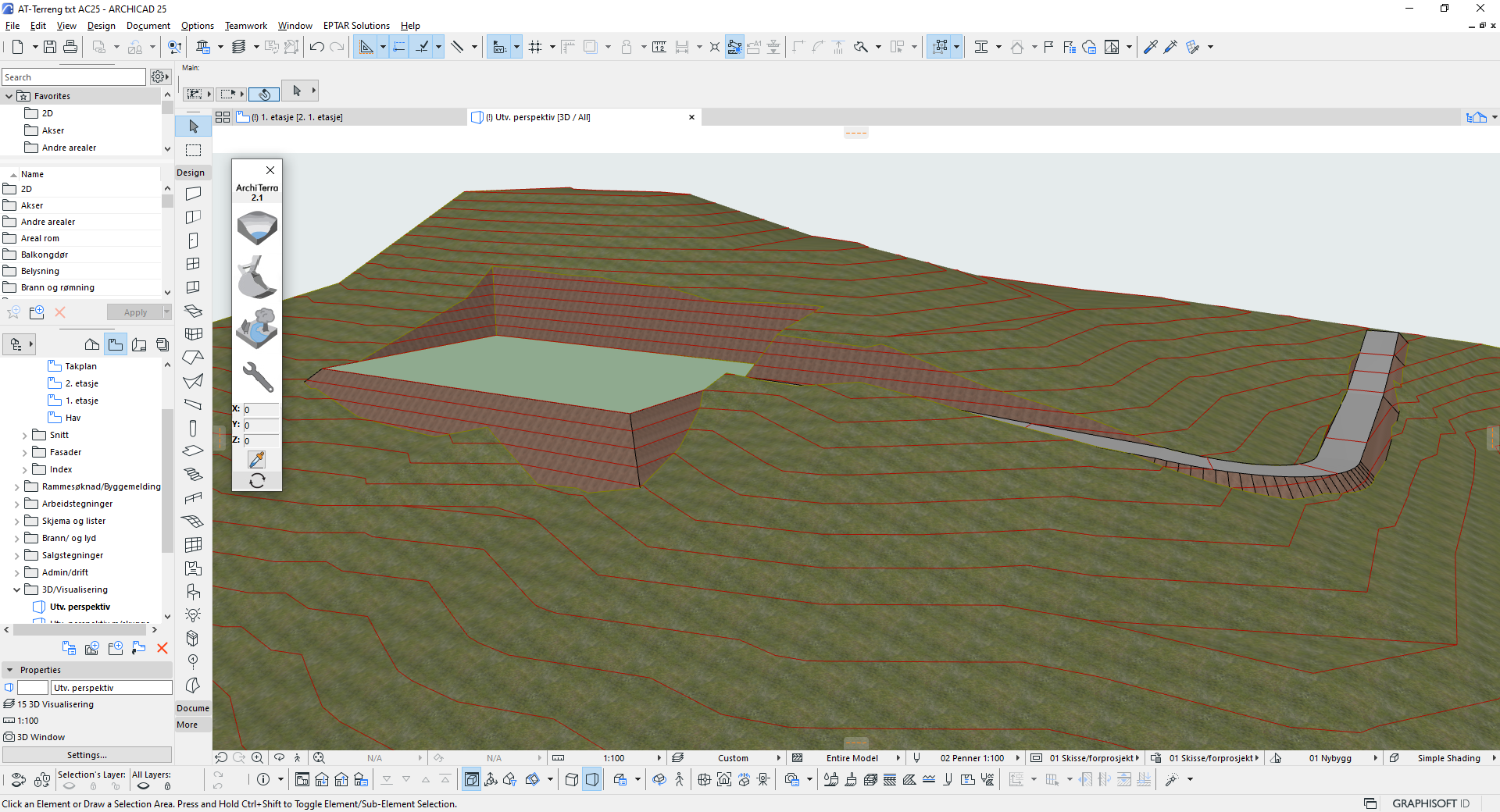Toggle the guide lines button
Screen dimensions: 1500x812
pos(366,47)
